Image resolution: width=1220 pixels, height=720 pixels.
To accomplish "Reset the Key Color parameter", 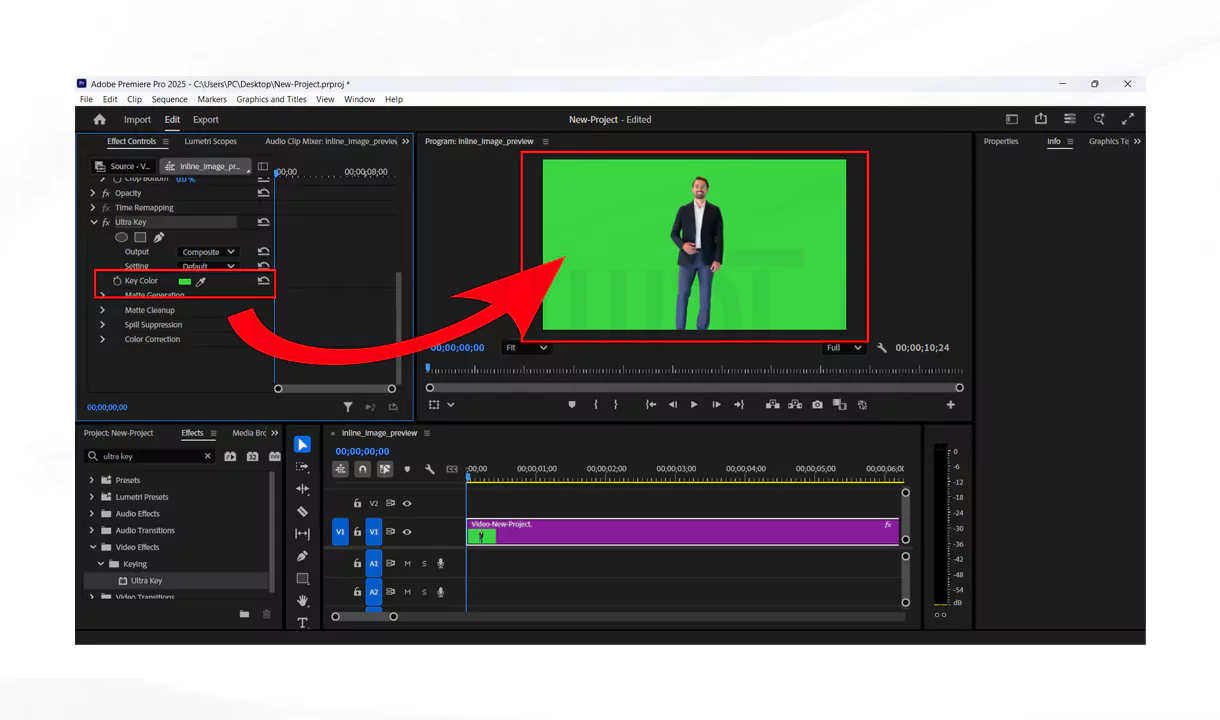I will click(263, 281).
